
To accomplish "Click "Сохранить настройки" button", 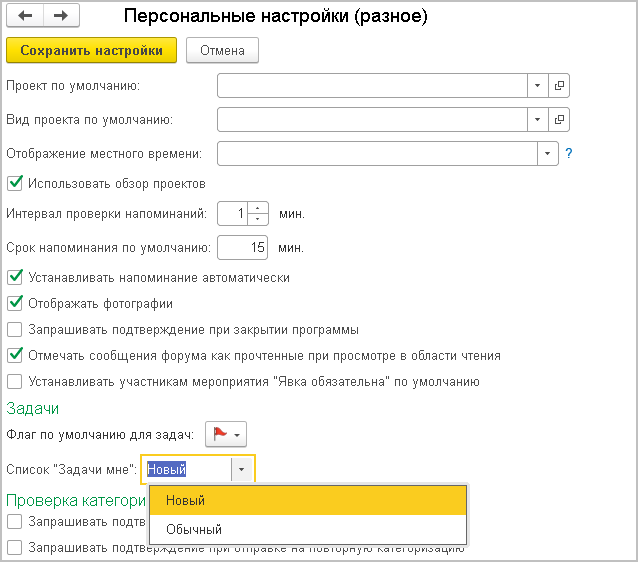I will (92, 50).
